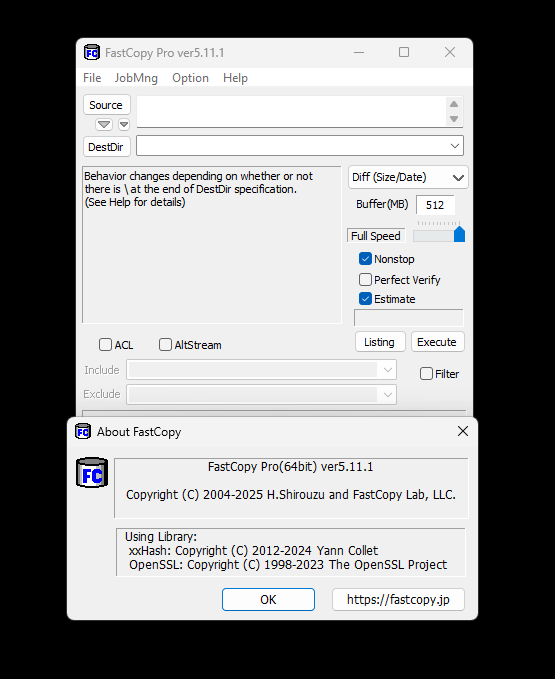Enable the ACL checkbox
This screenshot has height=679, width=555.
click(x=105, y=345)
